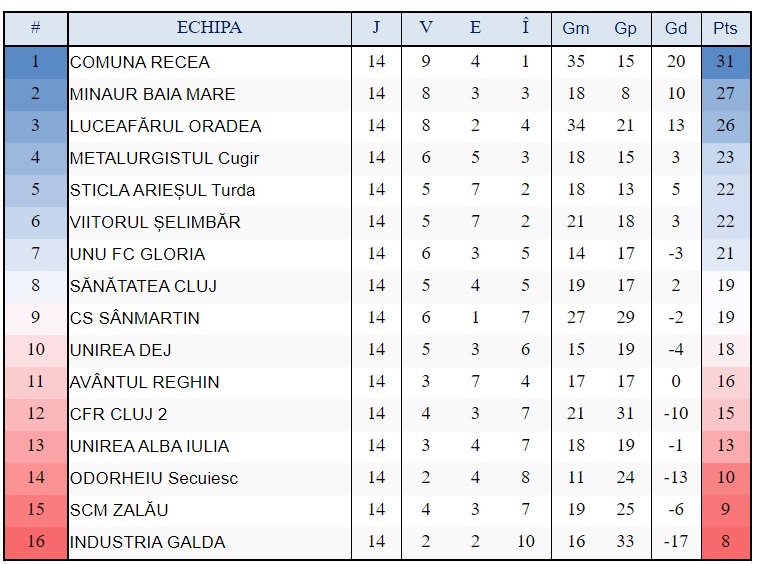The height and width of the screenshot is (564, 758).
Task: Click the ECHIPA column header
Action: click(209, 28)
